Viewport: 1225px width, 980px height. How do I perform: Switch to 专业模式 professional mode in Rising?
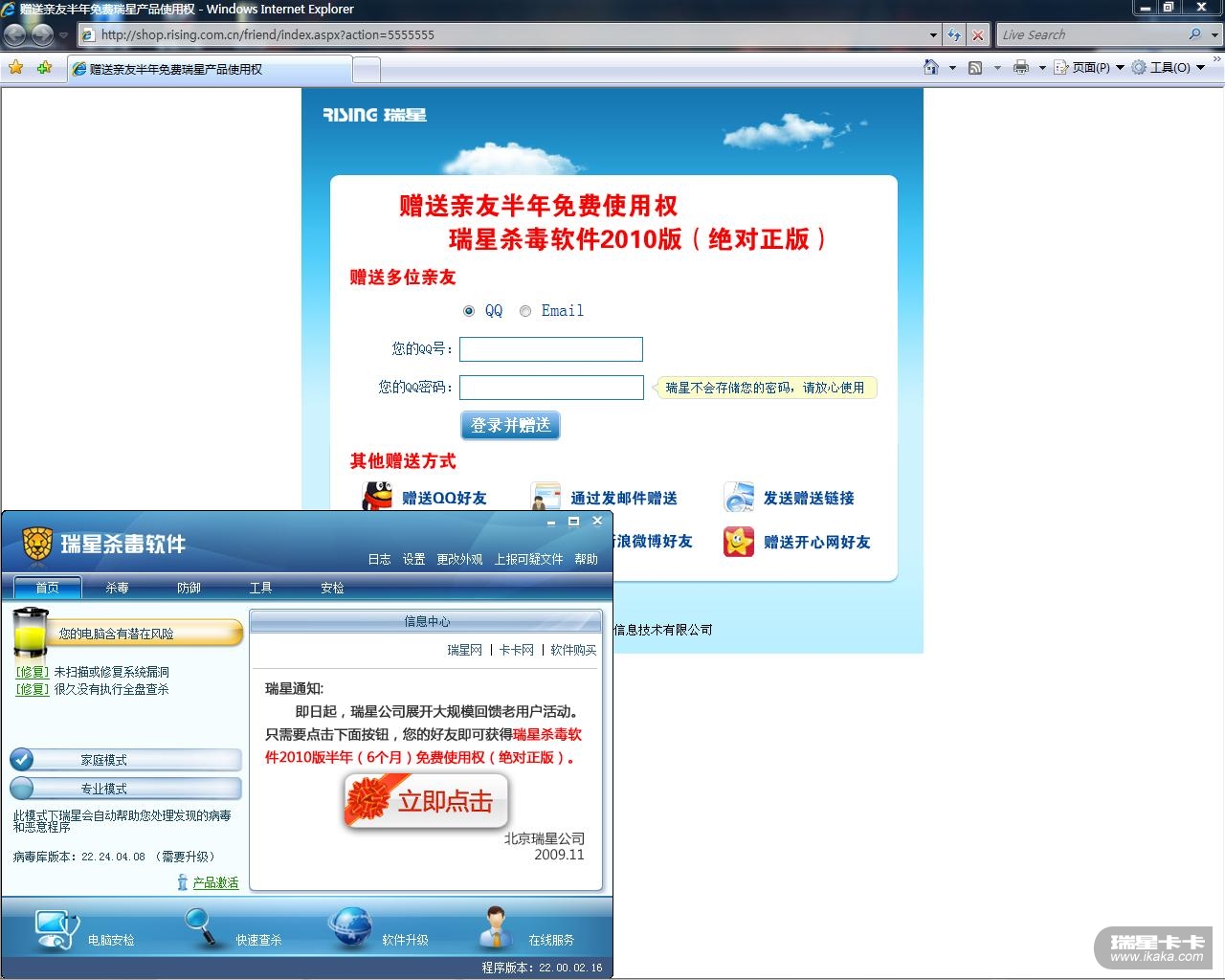(125, 789)
